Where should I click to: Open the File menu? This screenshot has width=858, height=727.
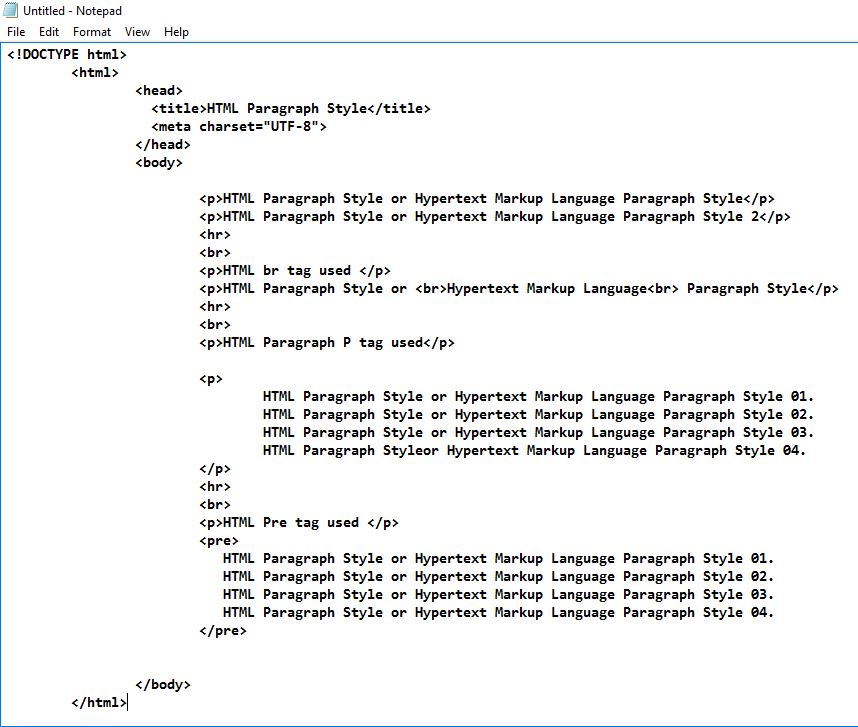[x=16, y=31]
